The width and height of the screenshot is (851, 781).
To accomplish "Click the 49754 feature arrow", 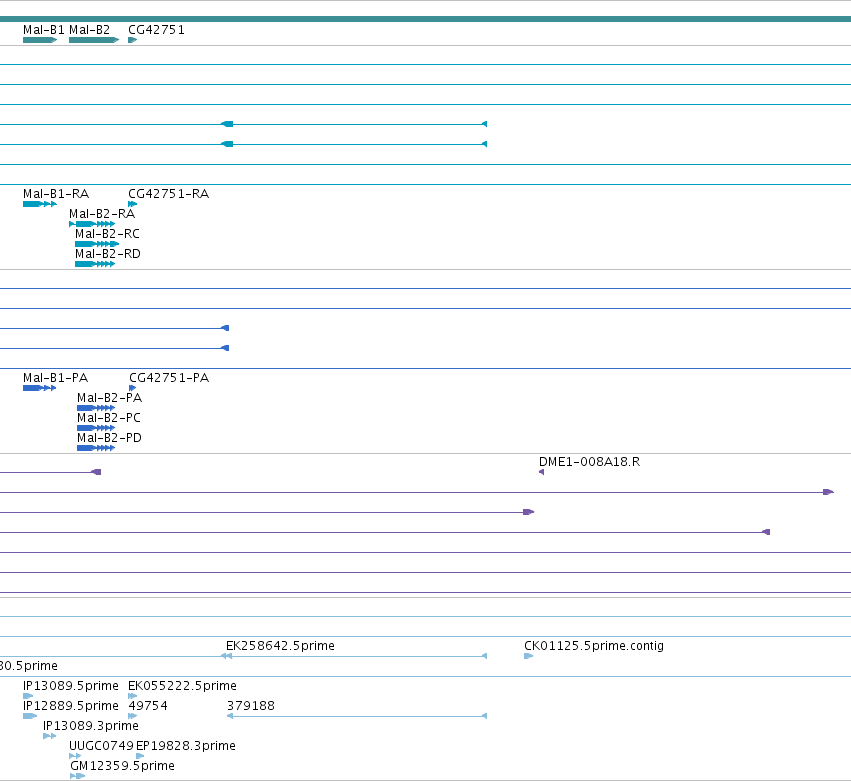I will (132, 716).
